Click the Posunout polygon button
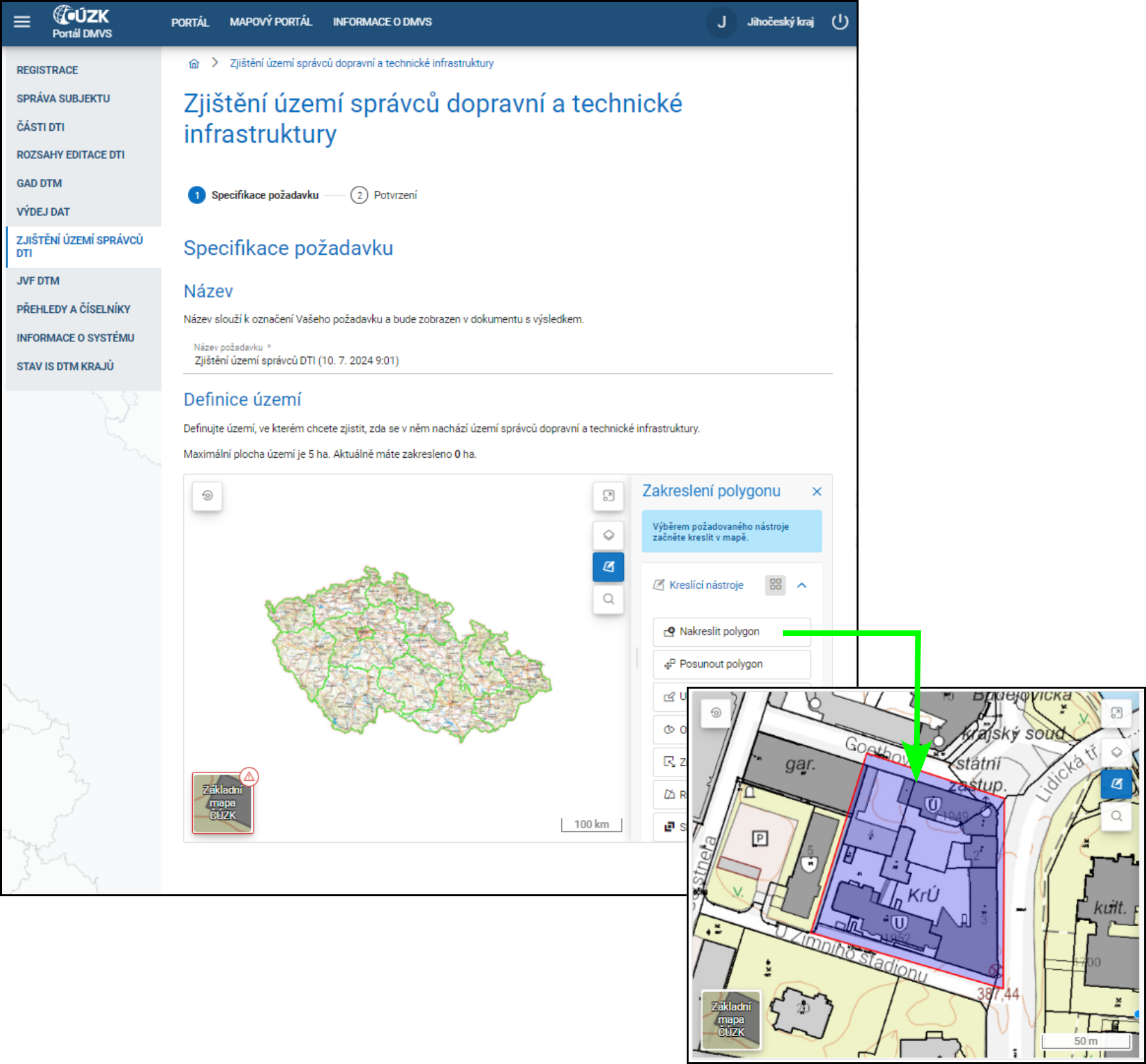 tap(731, 664)
